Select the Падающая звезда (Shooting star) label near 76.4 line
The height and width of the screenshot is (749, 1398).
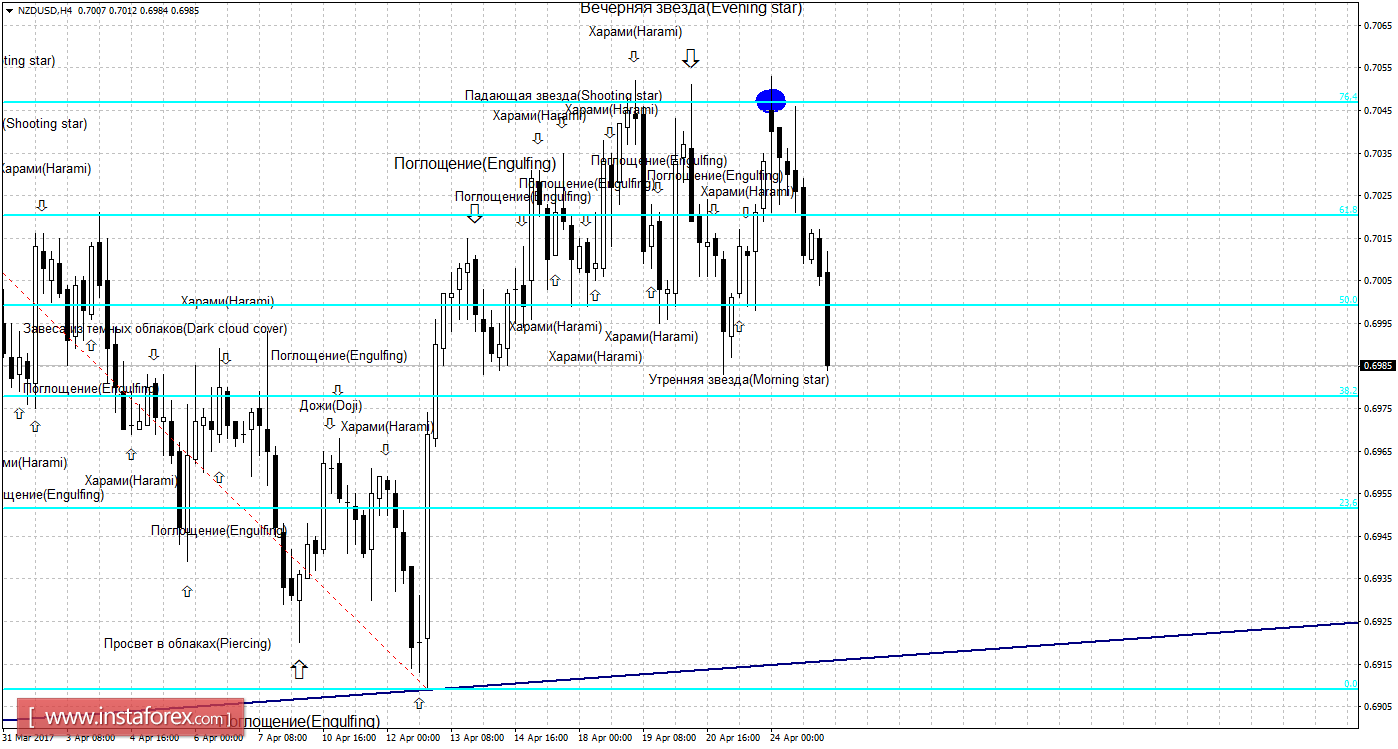pyautogui.click(x=563, y=95)
